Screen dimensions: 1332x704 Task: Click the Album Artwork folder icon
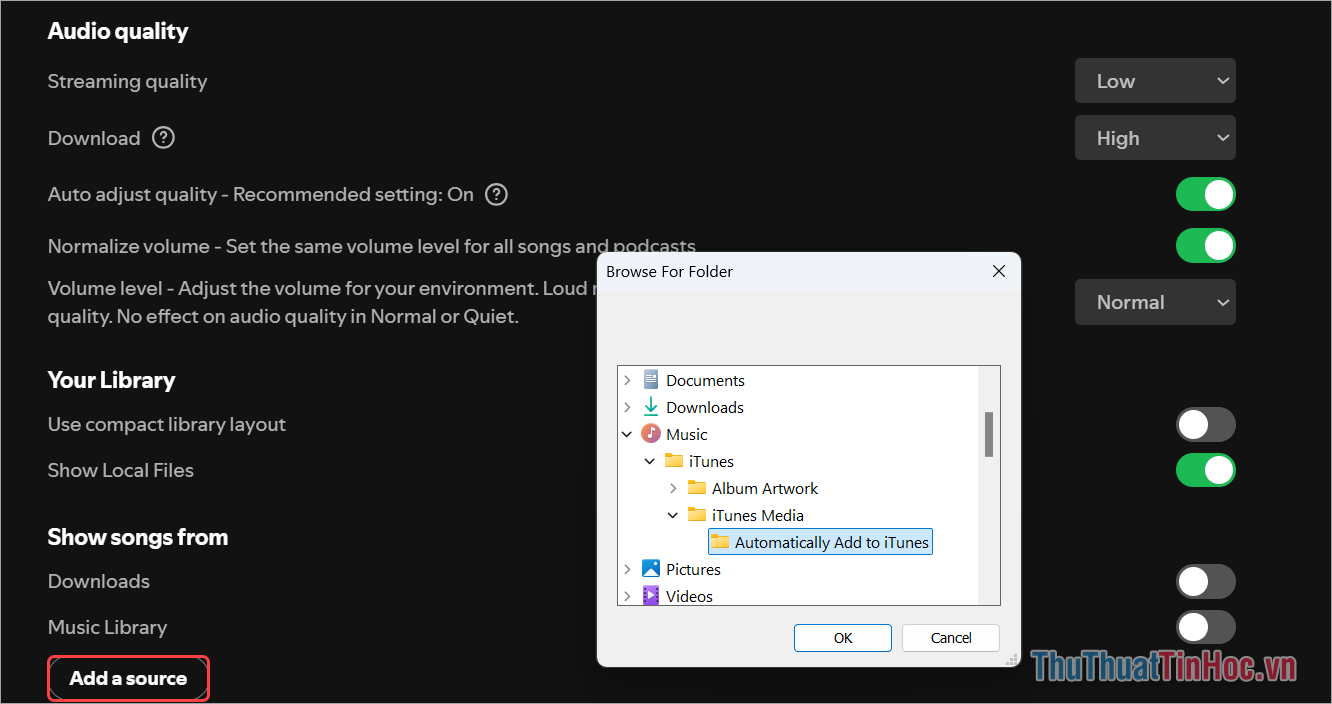tap(697, 488)
